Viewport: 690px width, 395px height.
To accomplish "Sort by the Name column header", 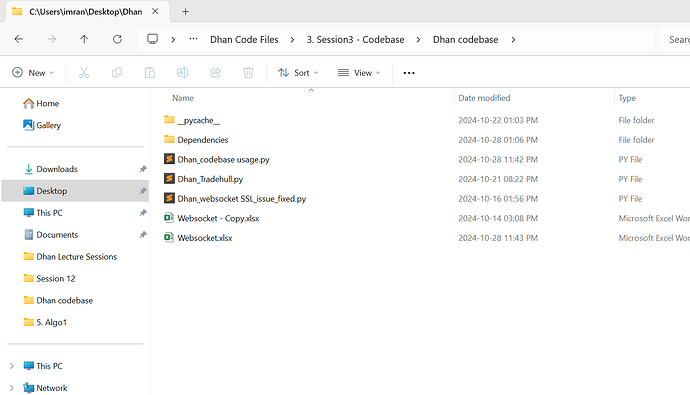I will click(183, 98).
